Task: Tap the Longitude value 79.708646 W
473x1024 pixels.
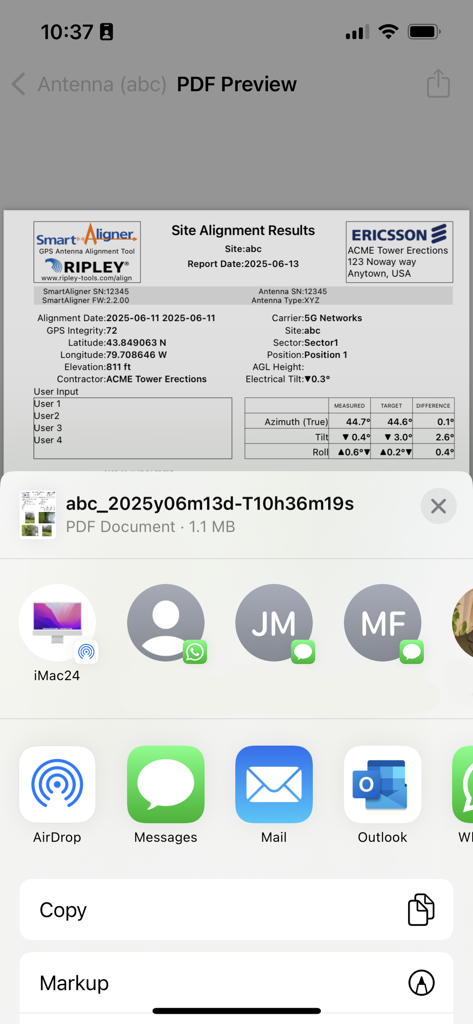Action: pos(136,355)
